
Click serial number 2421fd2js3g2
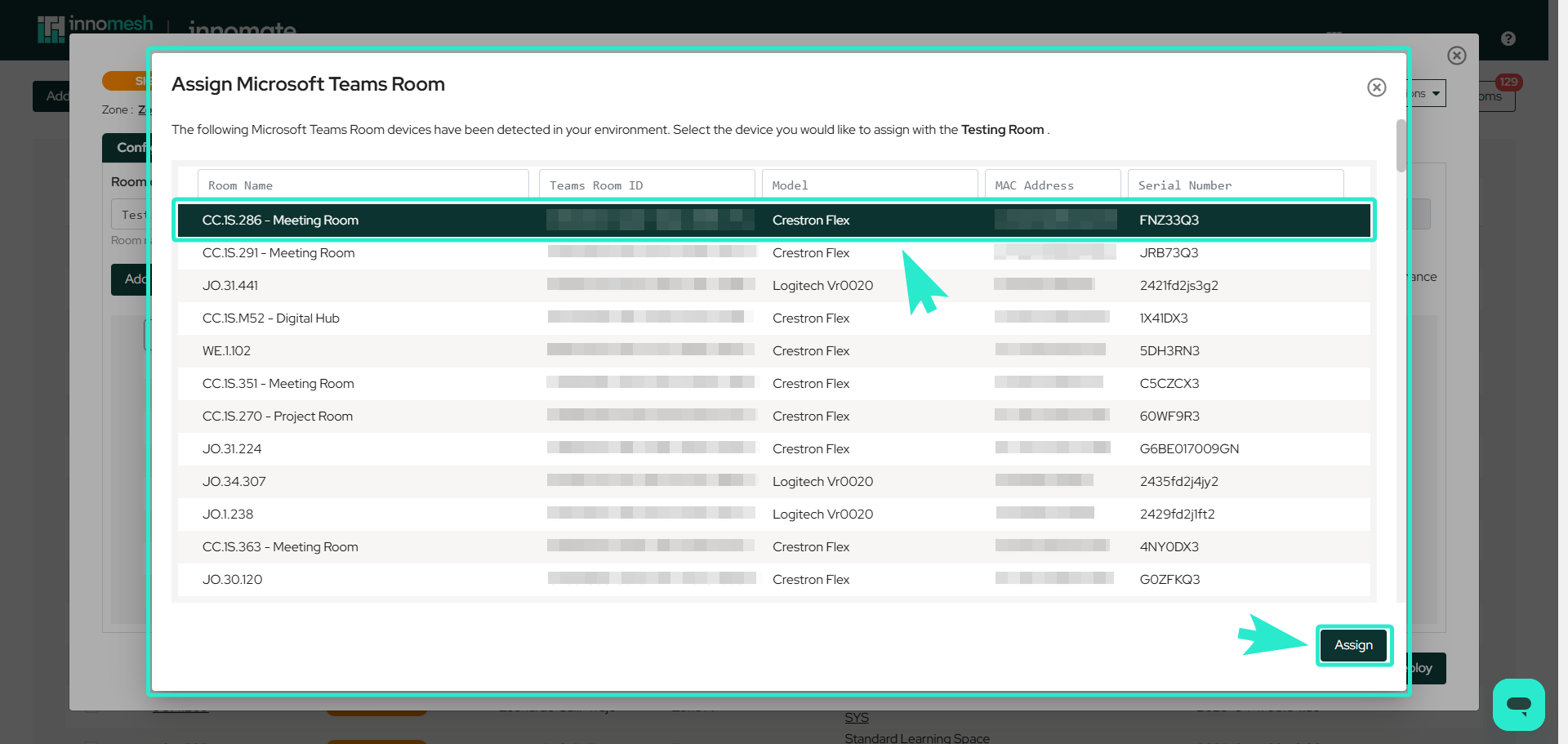[1179, 286]
